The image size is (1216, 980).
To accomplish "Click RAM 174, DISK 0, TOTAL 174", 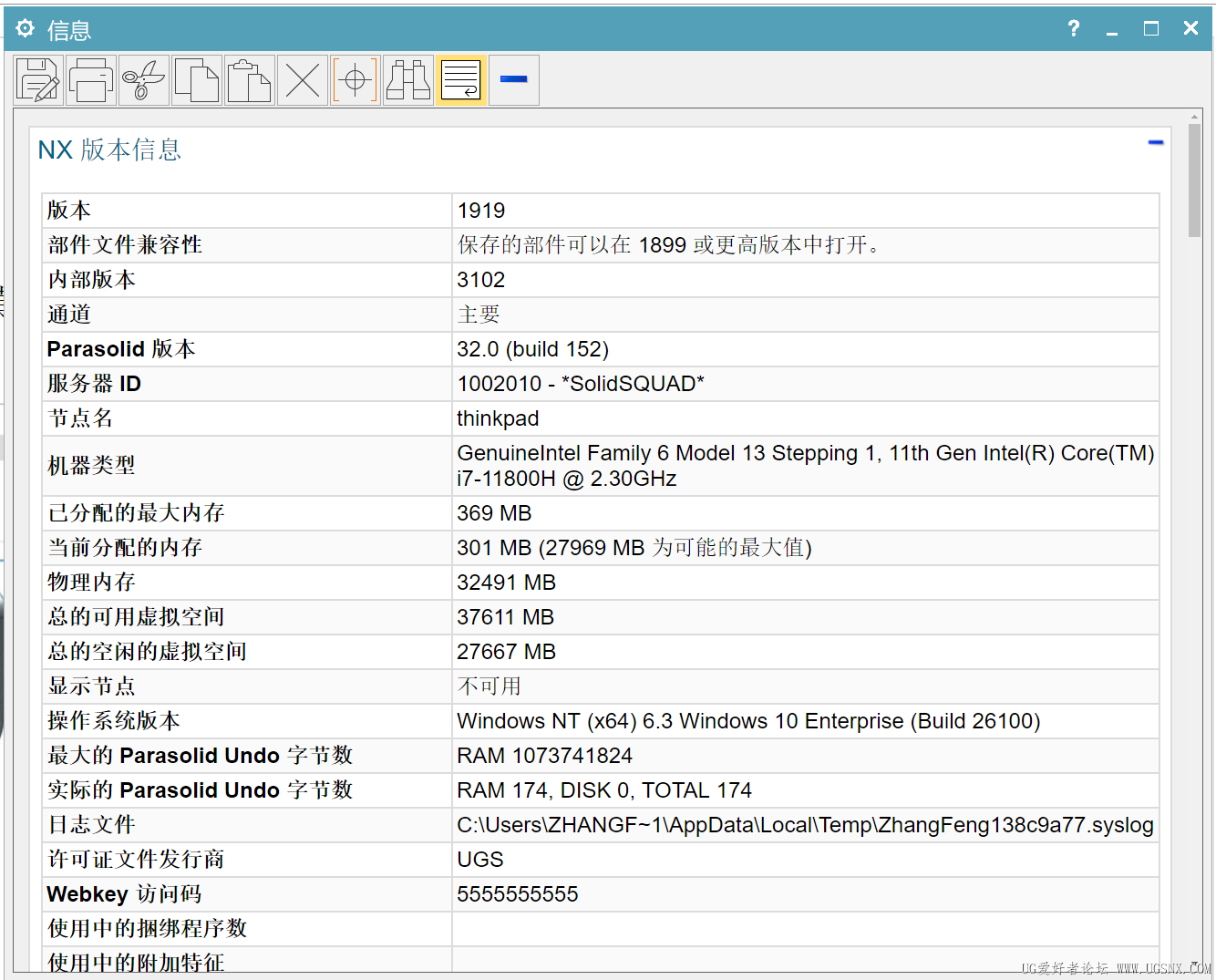I will click(604, 790).
